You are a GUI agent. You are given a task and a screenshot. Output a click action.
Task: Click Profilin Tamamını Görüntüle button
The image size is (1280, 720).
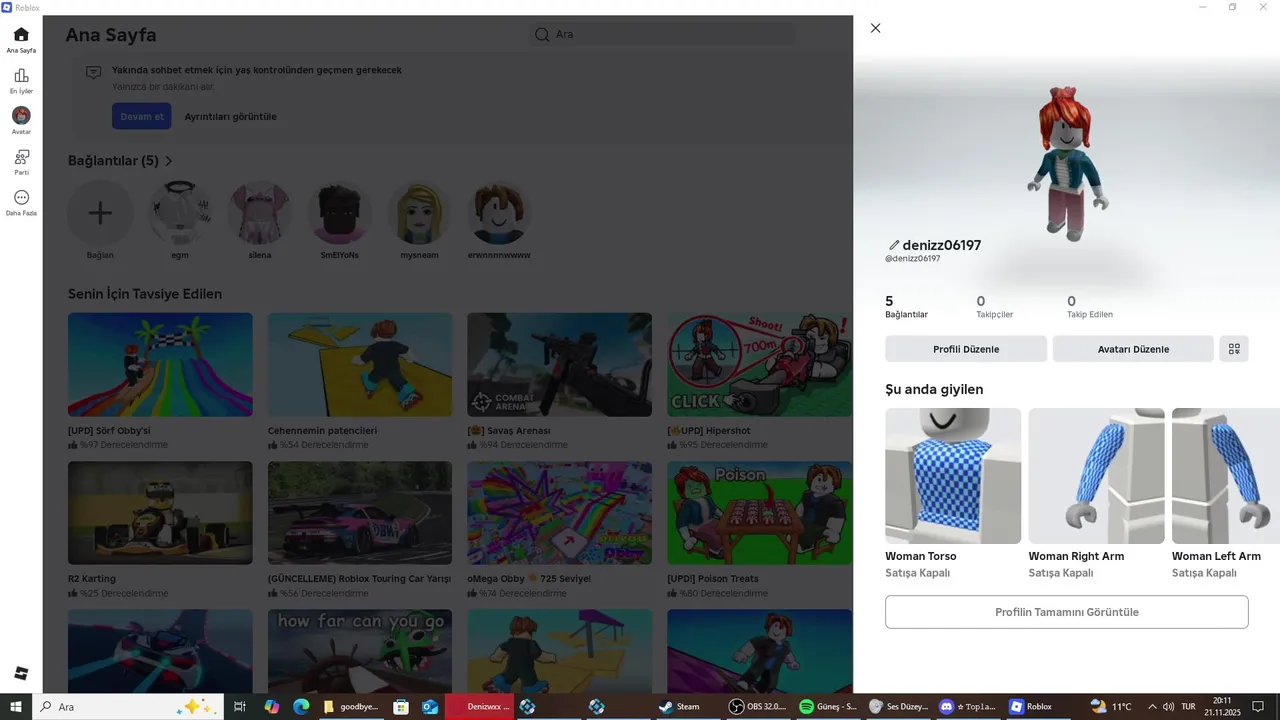(1067, 612)
